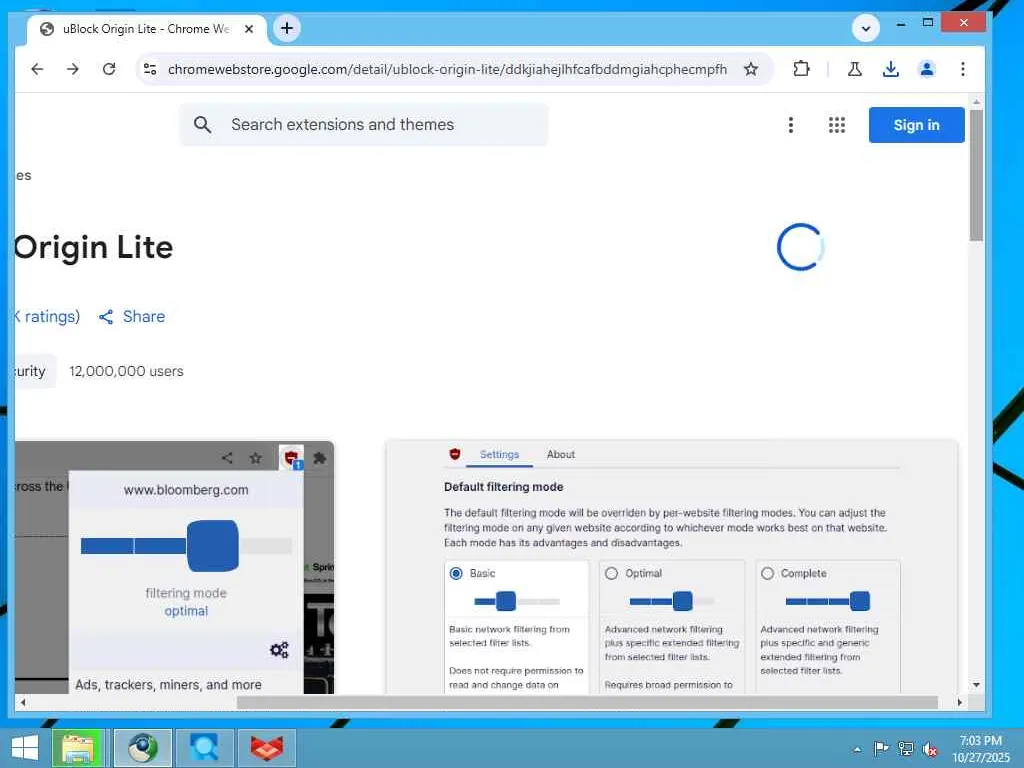Click the Action Center flag icon
The width and height of the screenshot is (1024, 768).
881,749
